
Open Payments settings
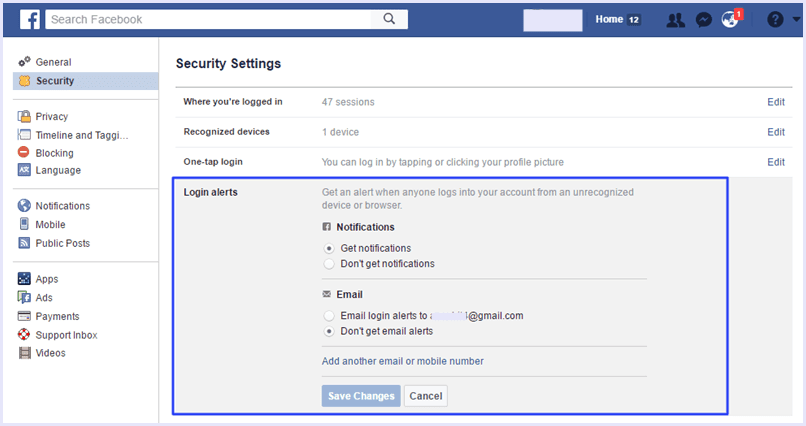58,316
